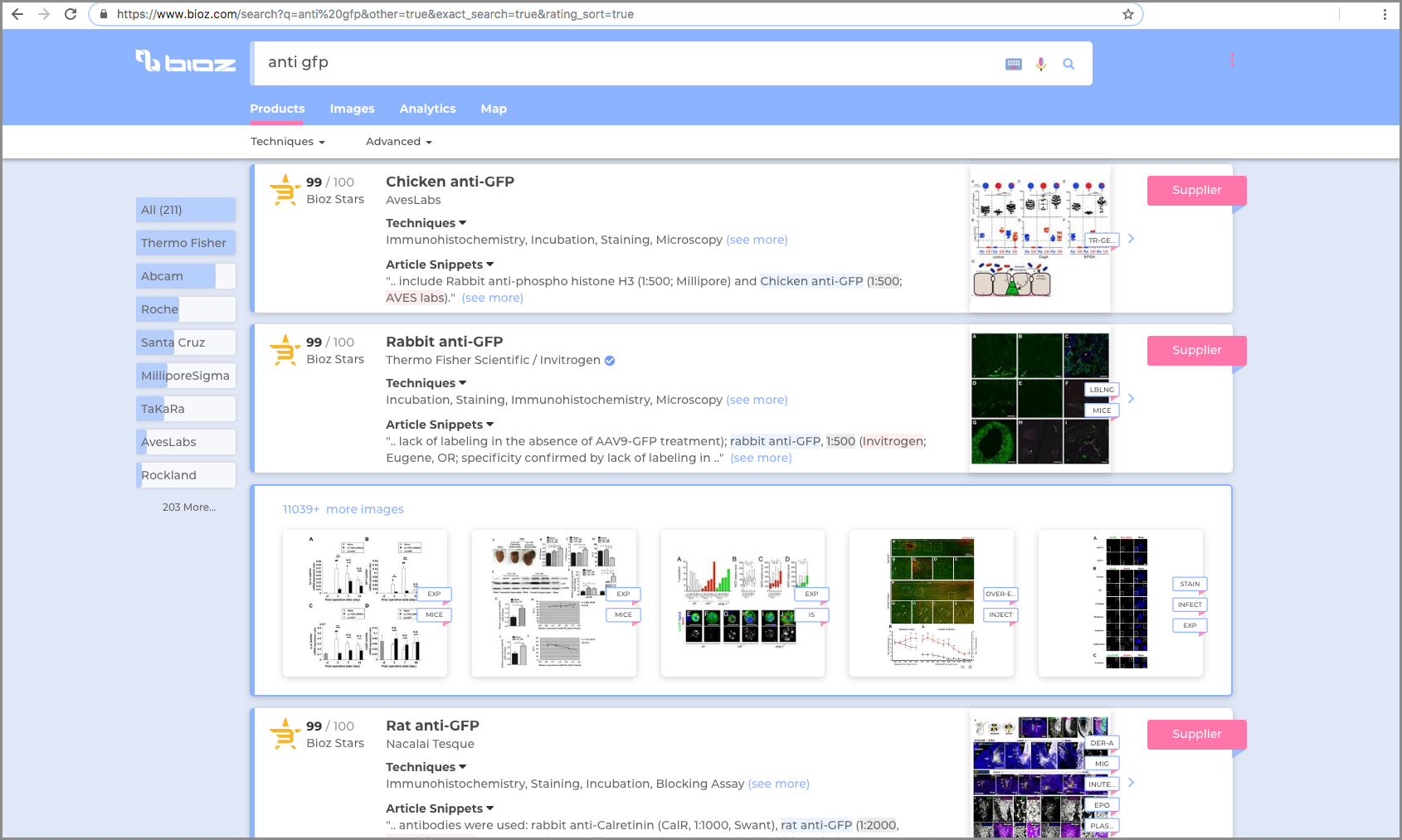Screen dimensions: 1402x840
Task: Open the 11039+ more images link
Action: coord(343,509)
